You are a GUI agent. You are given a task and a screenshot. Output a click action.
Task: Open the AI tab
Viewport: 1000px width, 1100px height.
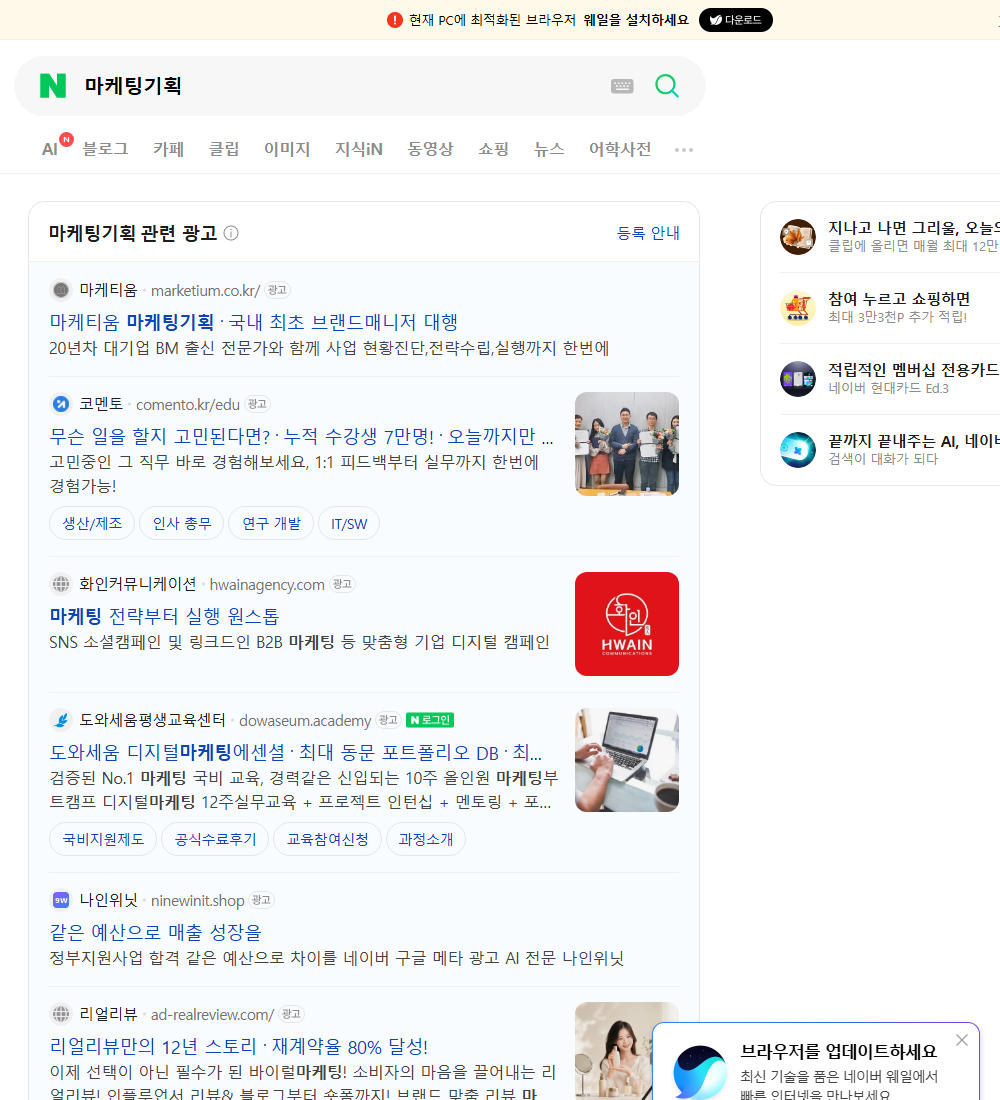50,149
